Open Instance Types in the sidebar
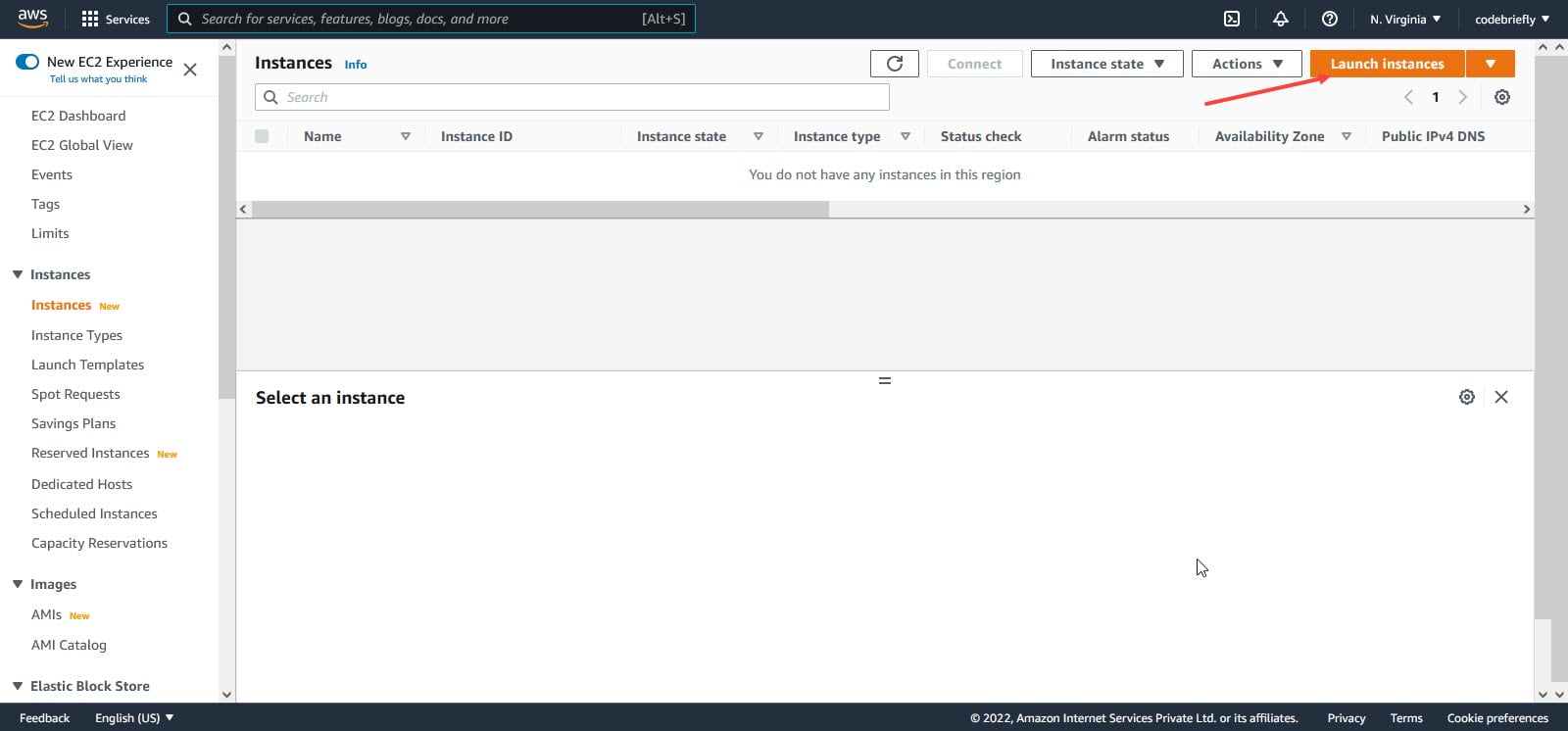 (76, 335)
